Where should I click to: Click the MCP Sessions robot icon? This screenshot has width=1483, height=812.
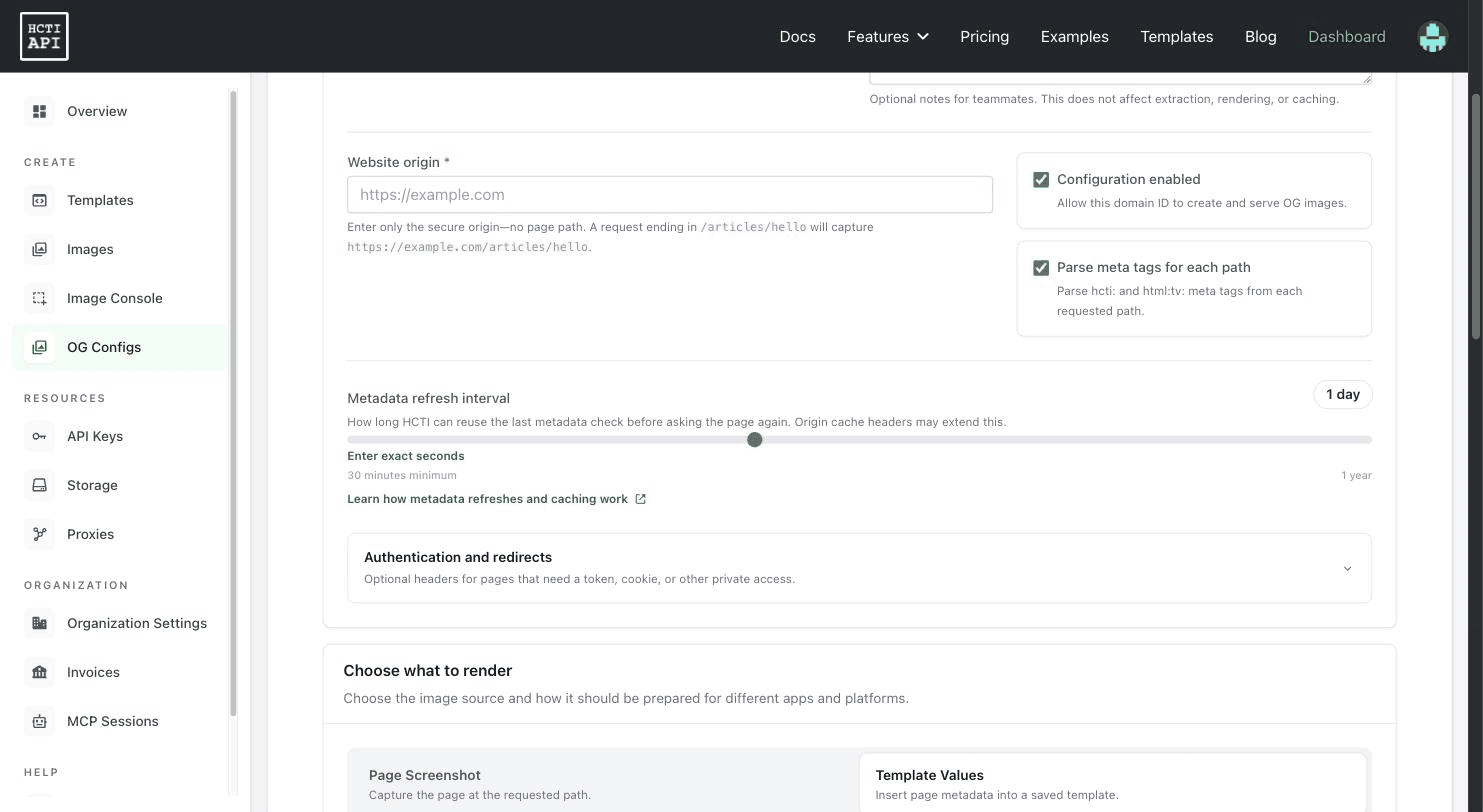coord(40,721)
